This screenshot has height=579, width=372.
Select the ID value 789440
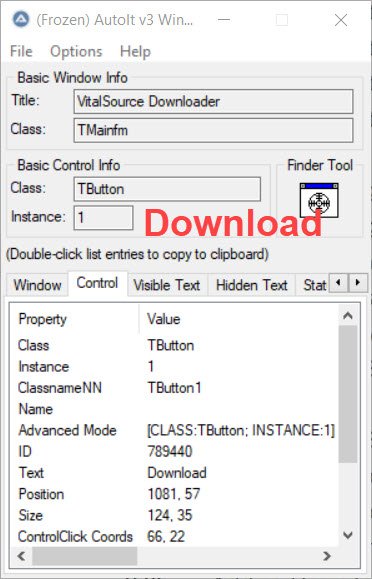click(x=170, y=452)
